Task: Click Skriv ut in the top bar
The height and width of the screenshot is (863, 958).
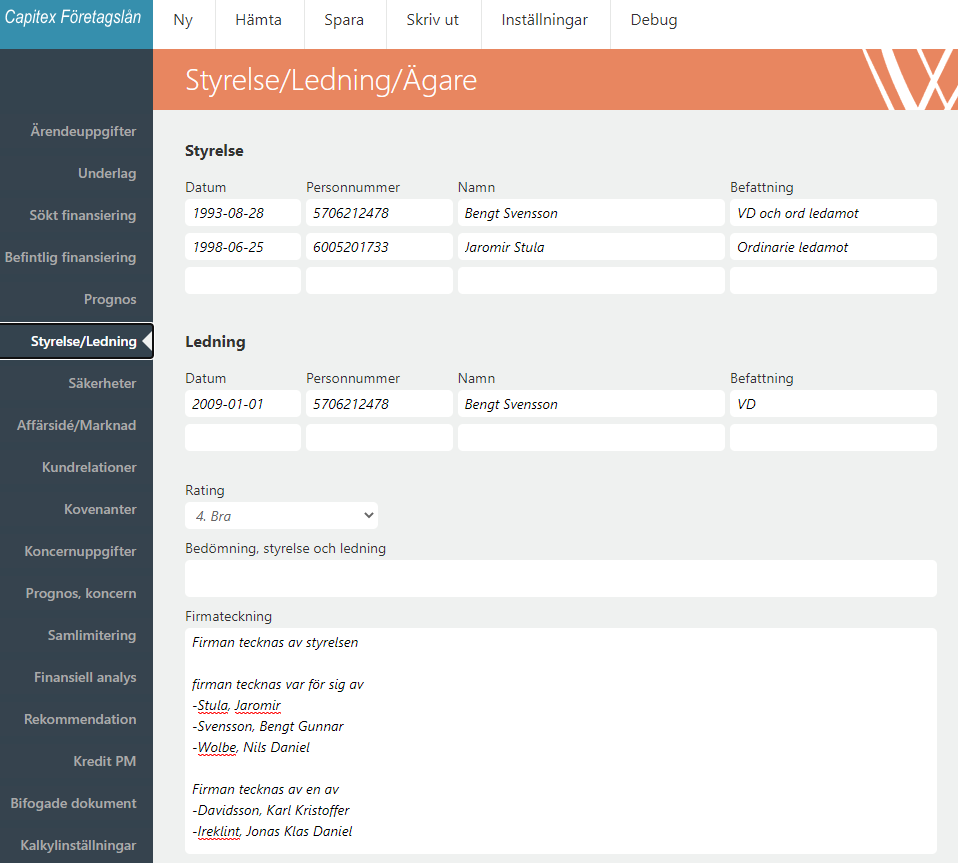Action: 433,20
